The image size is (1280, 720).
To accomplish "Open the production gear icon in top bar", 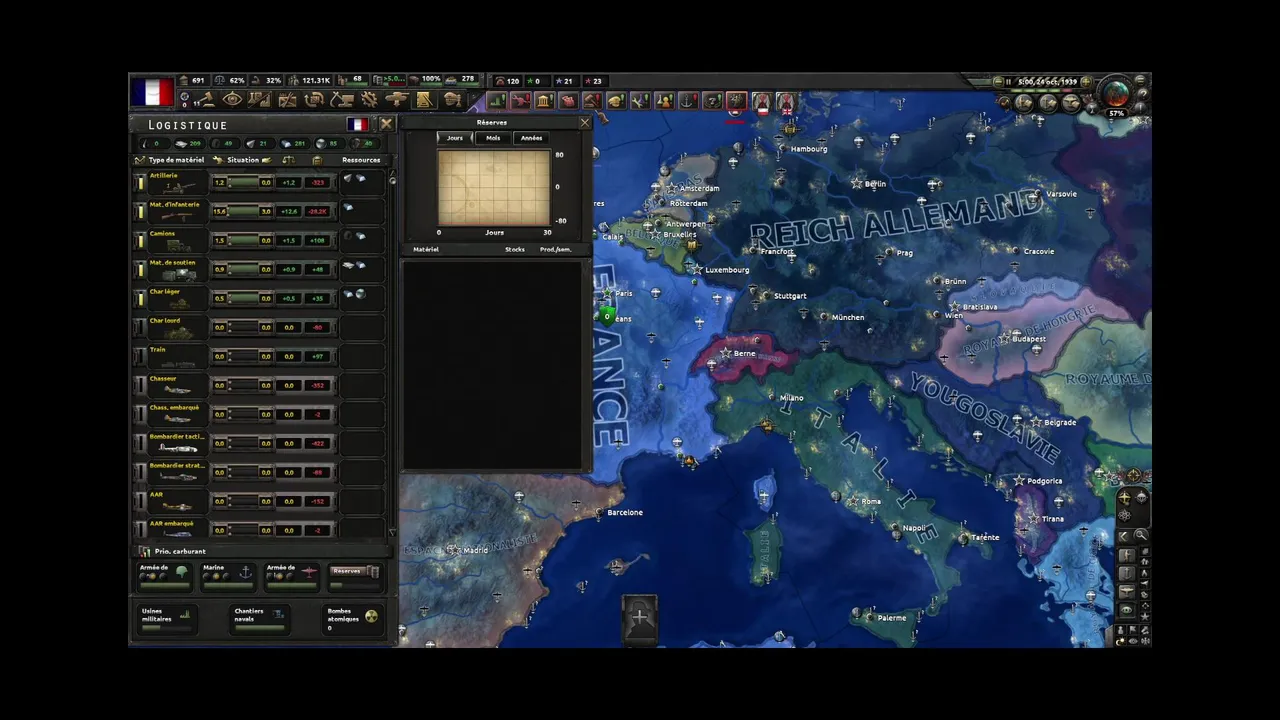I will [370, 99].
